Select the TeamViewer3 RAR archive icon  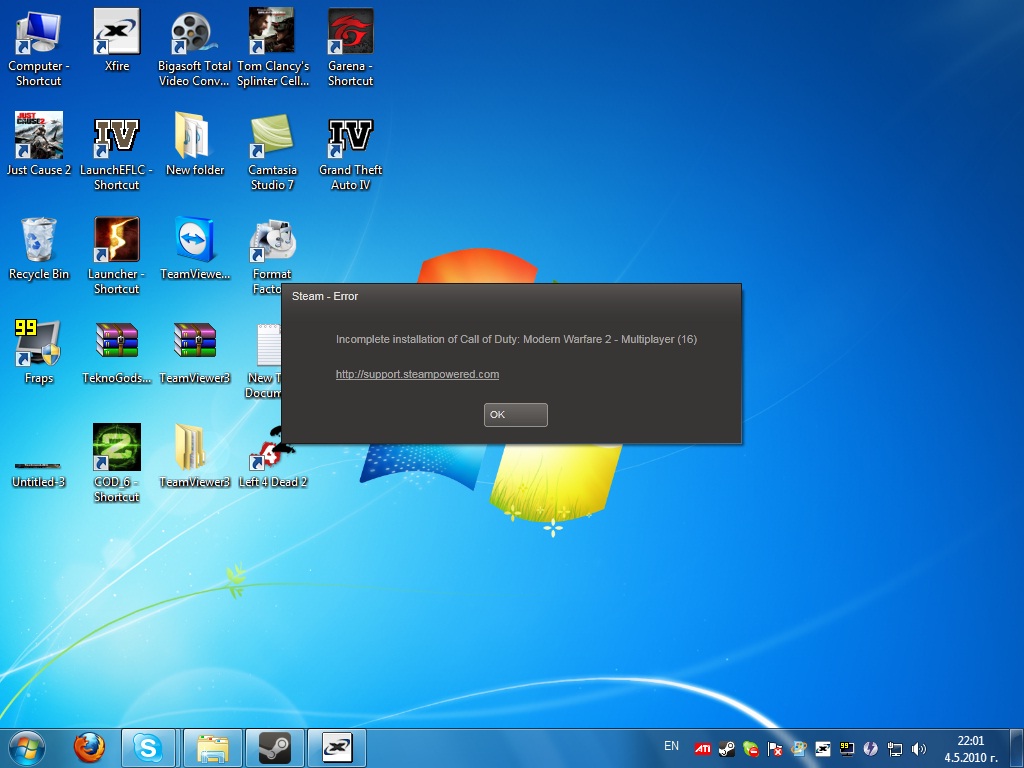[x=195, y=352]
